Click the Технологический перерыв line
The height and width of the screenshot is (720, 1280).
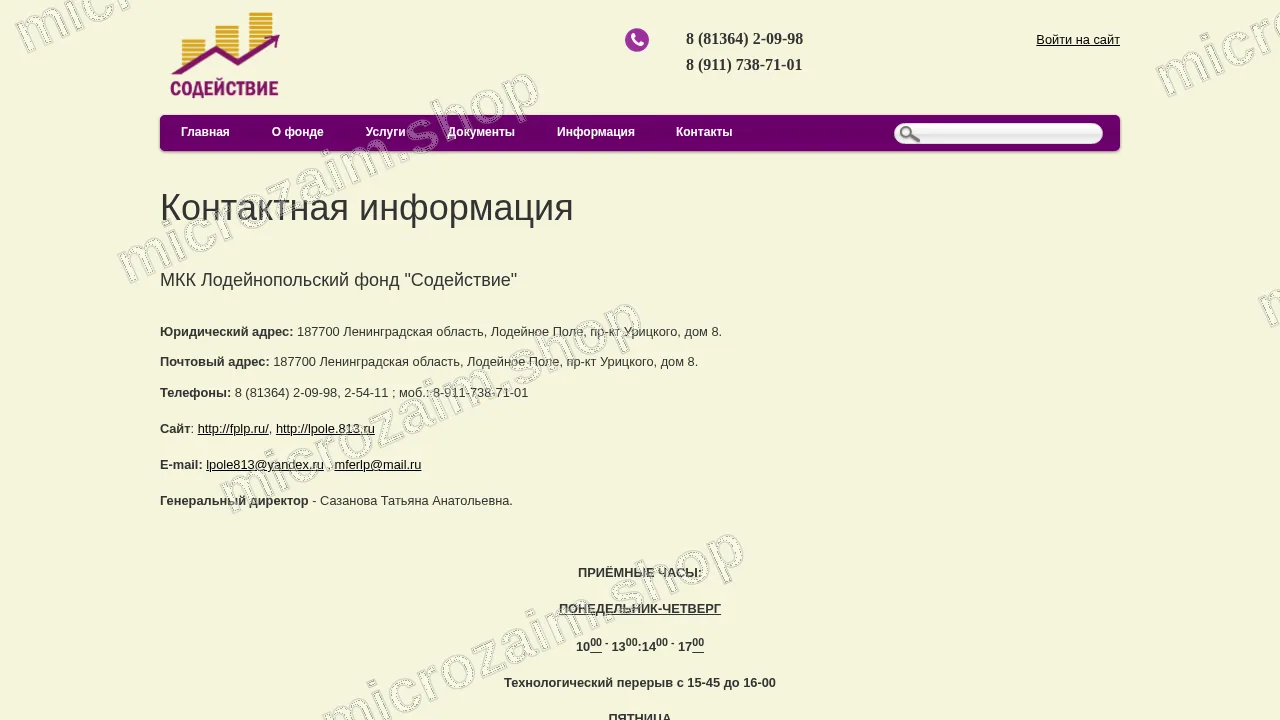pyautogui.click(x=640, y=683)
